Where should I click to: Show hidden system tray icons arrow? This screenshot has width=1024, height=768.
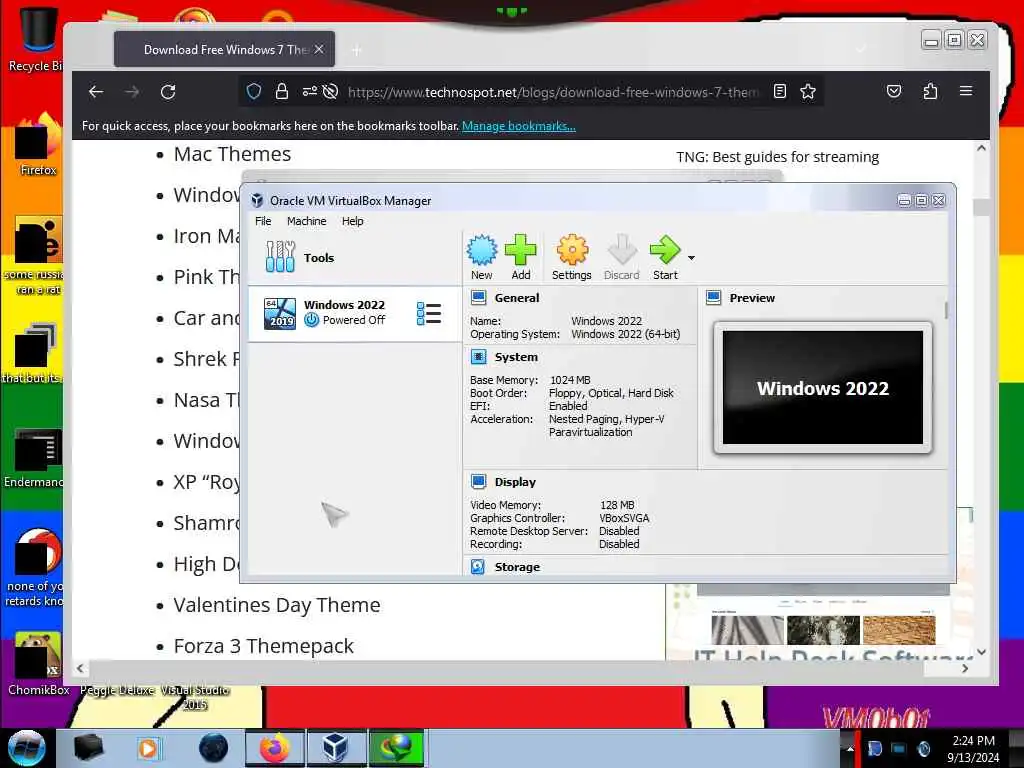coord(850,748)
